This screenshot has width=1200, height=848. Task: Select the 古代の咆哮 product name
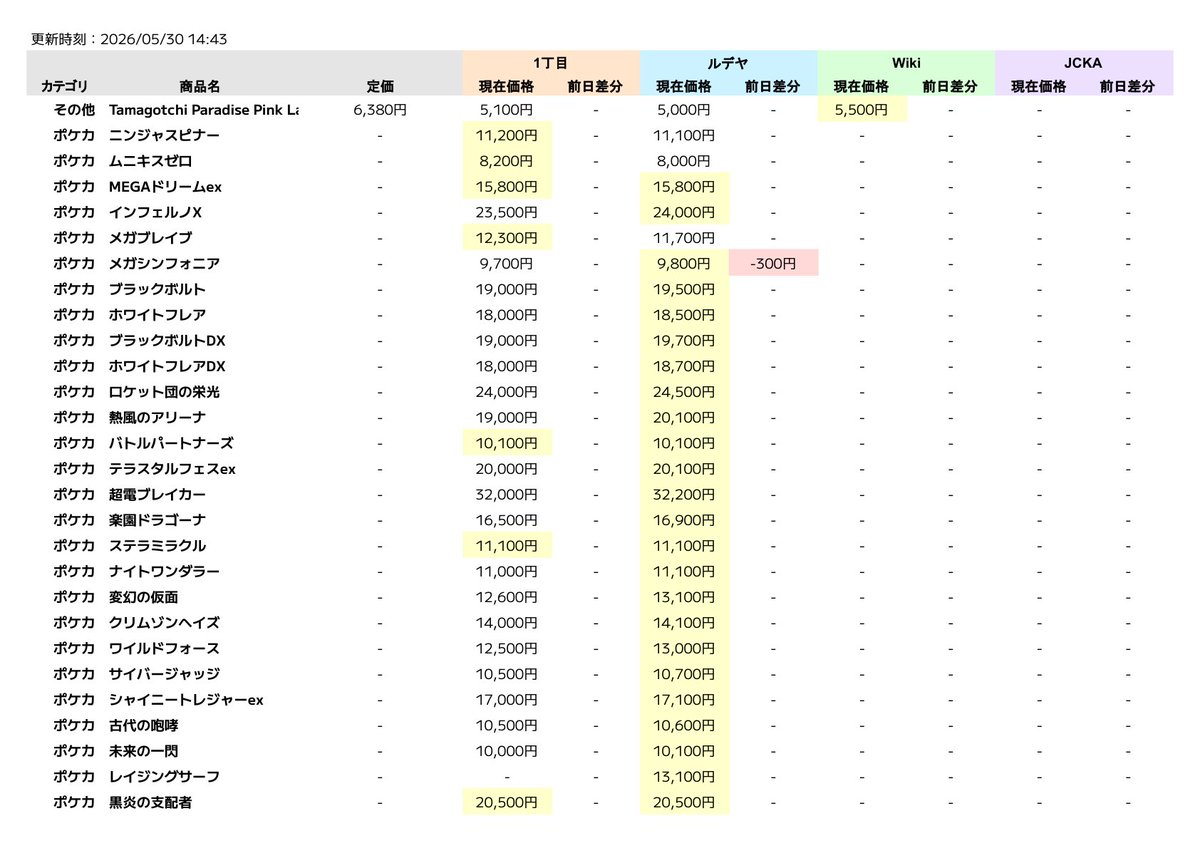pos(144,725)
